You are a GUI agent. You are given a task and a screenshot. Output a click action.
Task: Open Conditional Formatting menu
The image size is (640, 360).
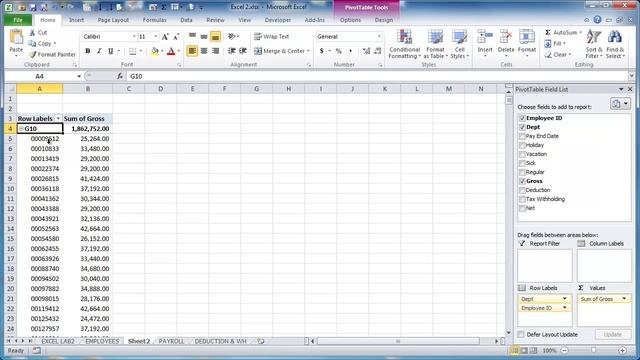click(x=404, y=44)
